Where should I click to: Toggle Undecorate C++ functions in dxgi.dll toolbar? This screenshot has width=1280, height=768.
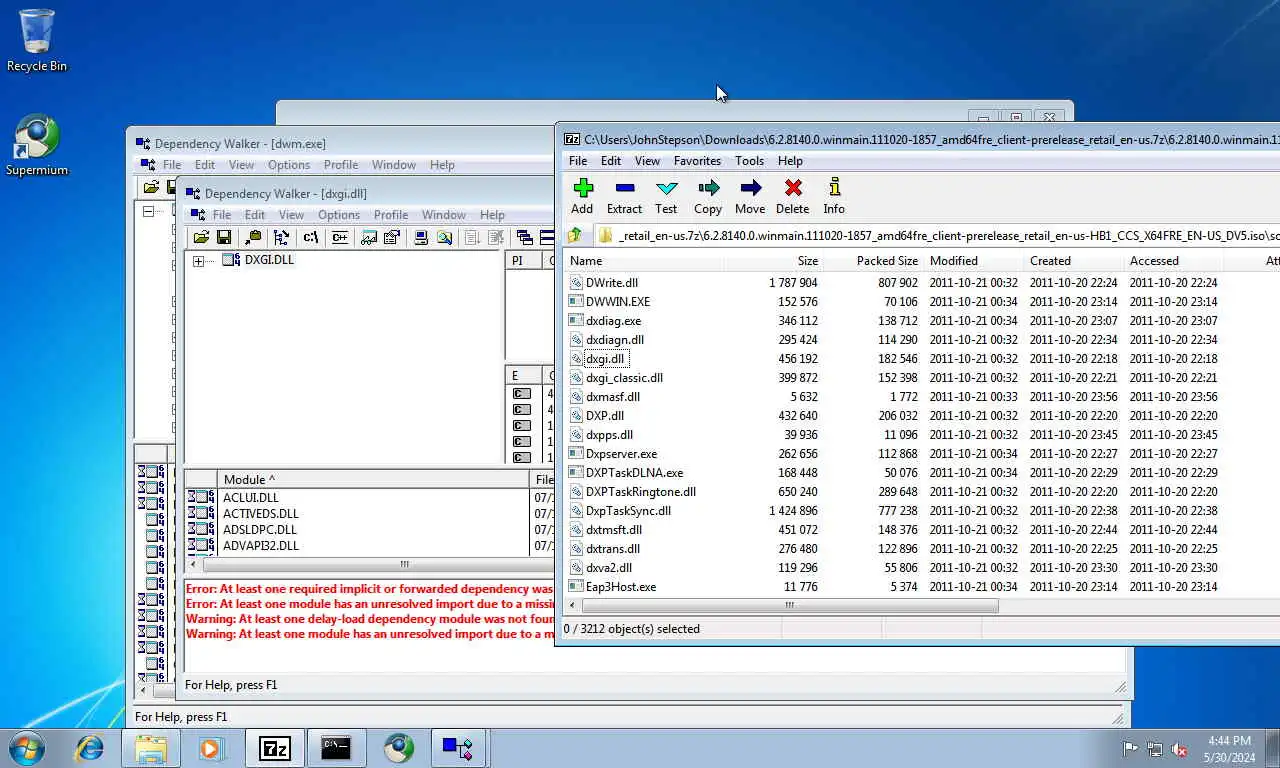pyautogui.click(x=340, y=237)
